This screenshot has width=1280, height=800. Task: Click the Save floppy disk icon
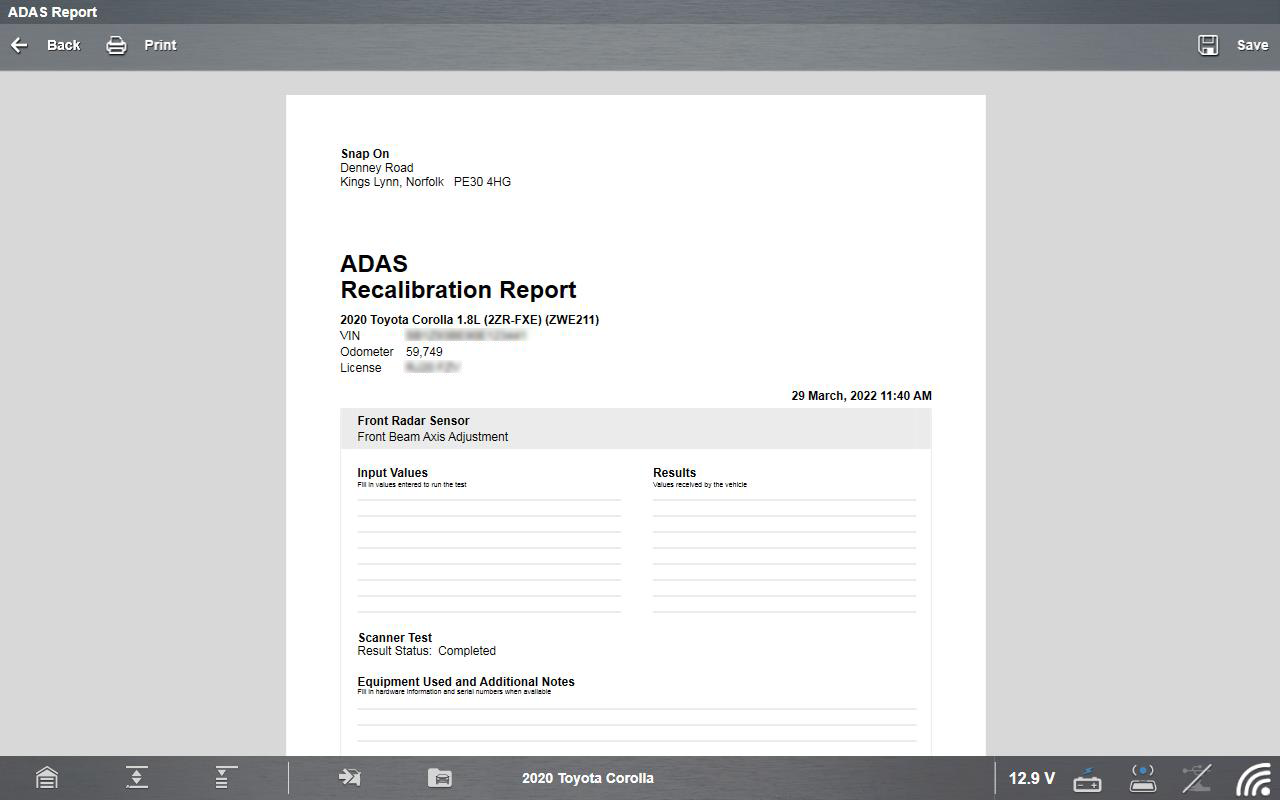click(x=1208, y=45)
